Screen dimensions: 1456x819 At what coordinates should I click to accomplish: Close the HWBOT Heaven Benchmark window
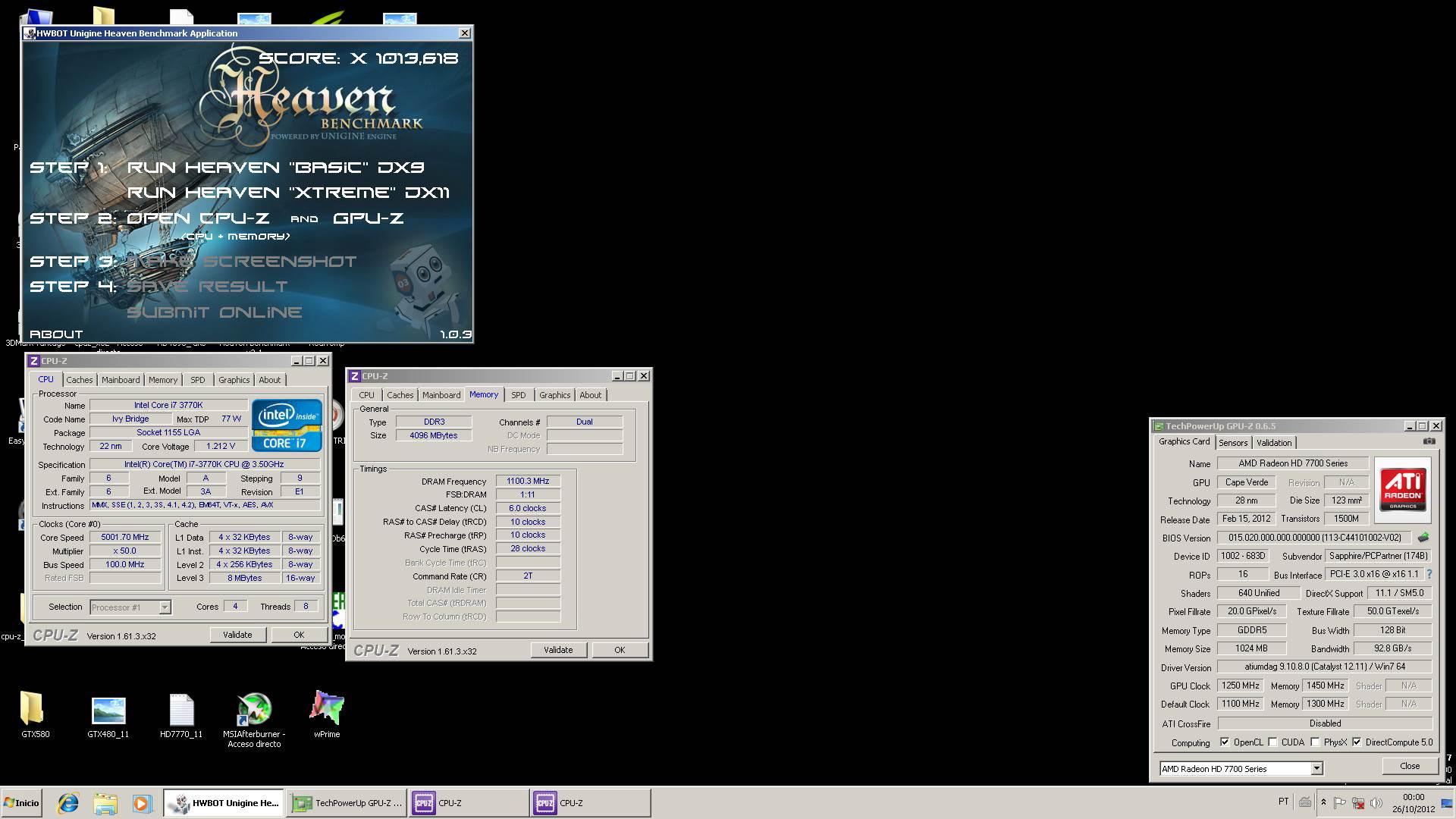tap(465, 33)
